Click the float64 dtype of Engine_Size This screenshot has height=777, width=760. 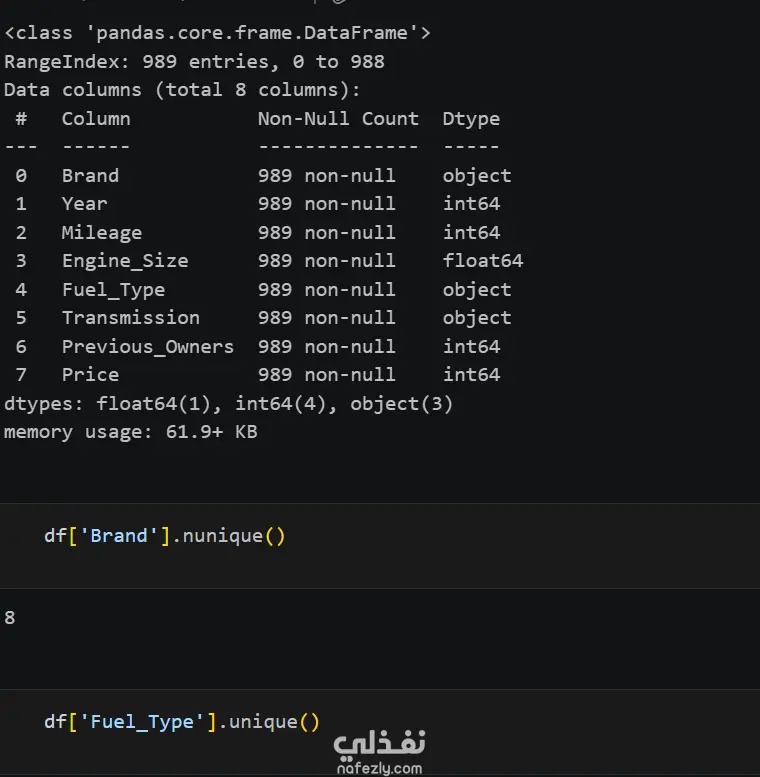[483, 261]
